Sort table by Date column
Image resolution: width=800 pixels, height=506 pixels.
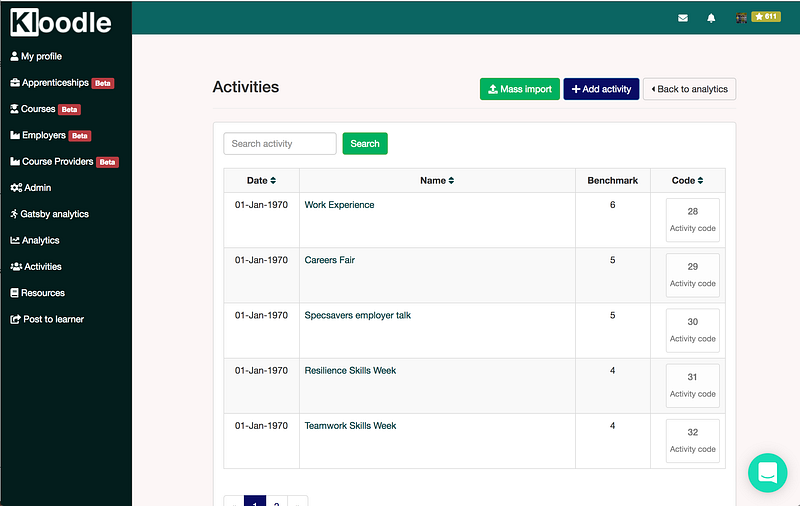261,181
